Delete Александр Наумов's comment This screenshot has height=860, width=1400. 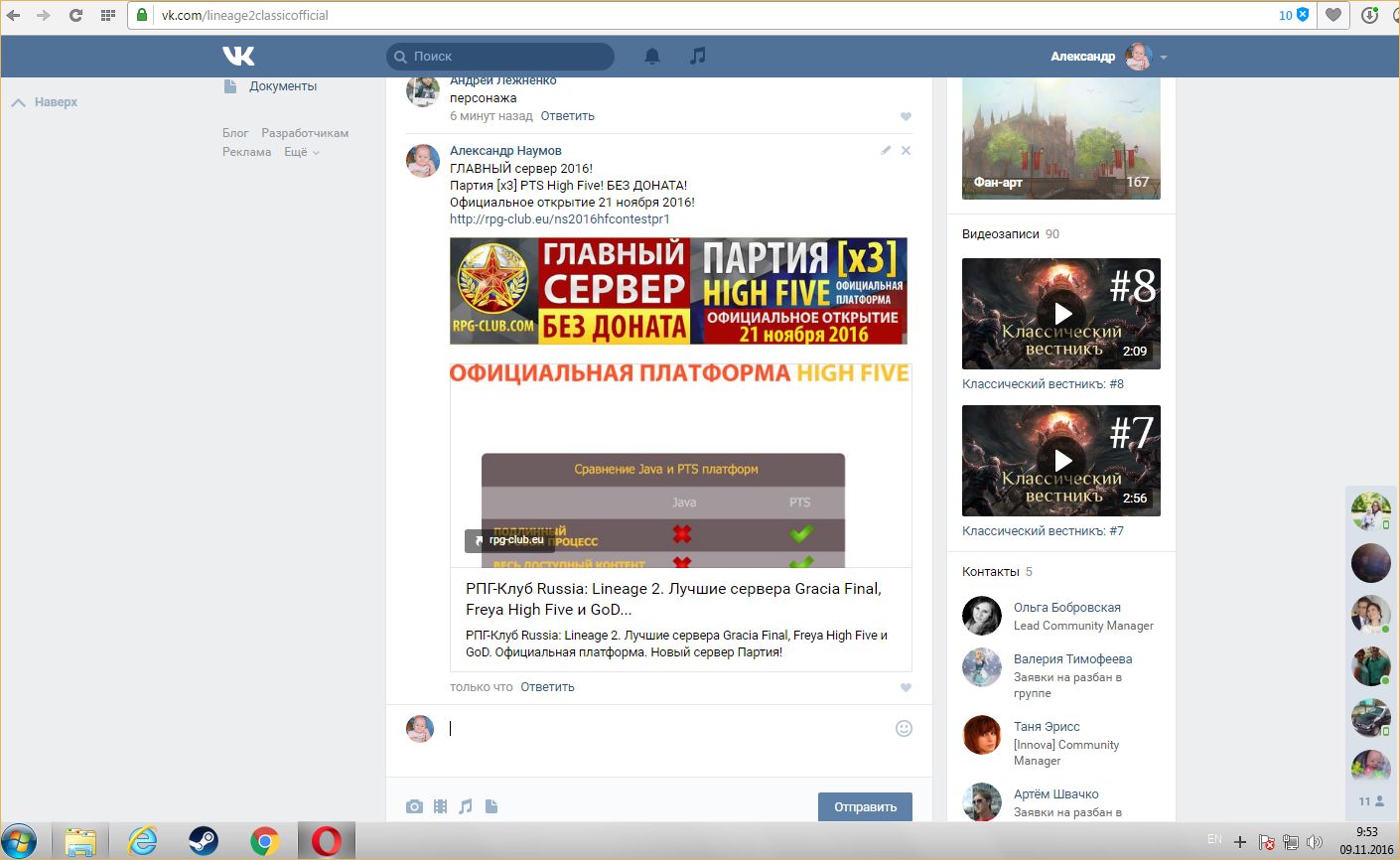coord(906,151)
